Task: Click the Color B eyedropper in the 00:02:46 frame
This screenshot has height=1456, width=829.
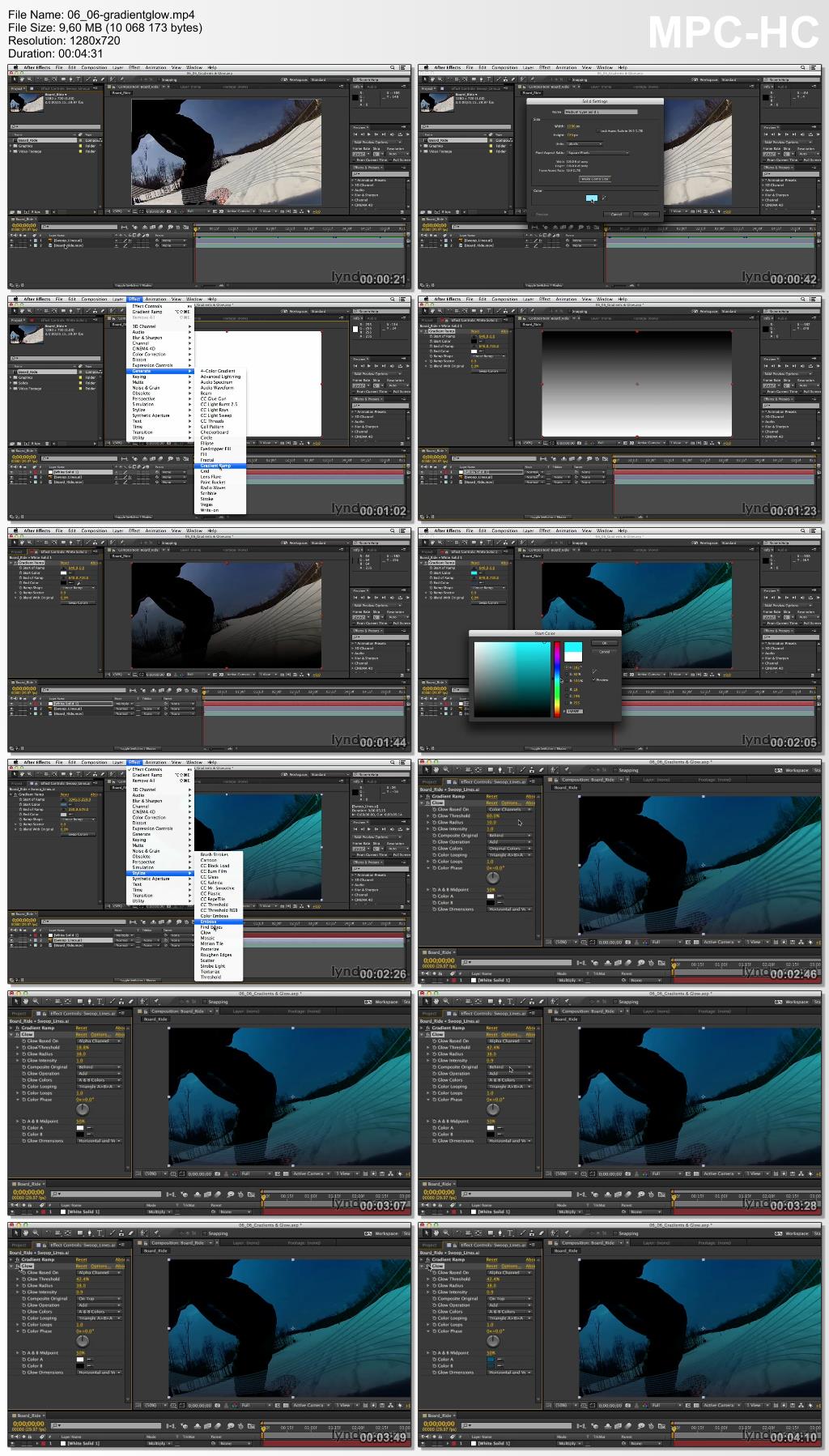Action: tap(500, 903)
